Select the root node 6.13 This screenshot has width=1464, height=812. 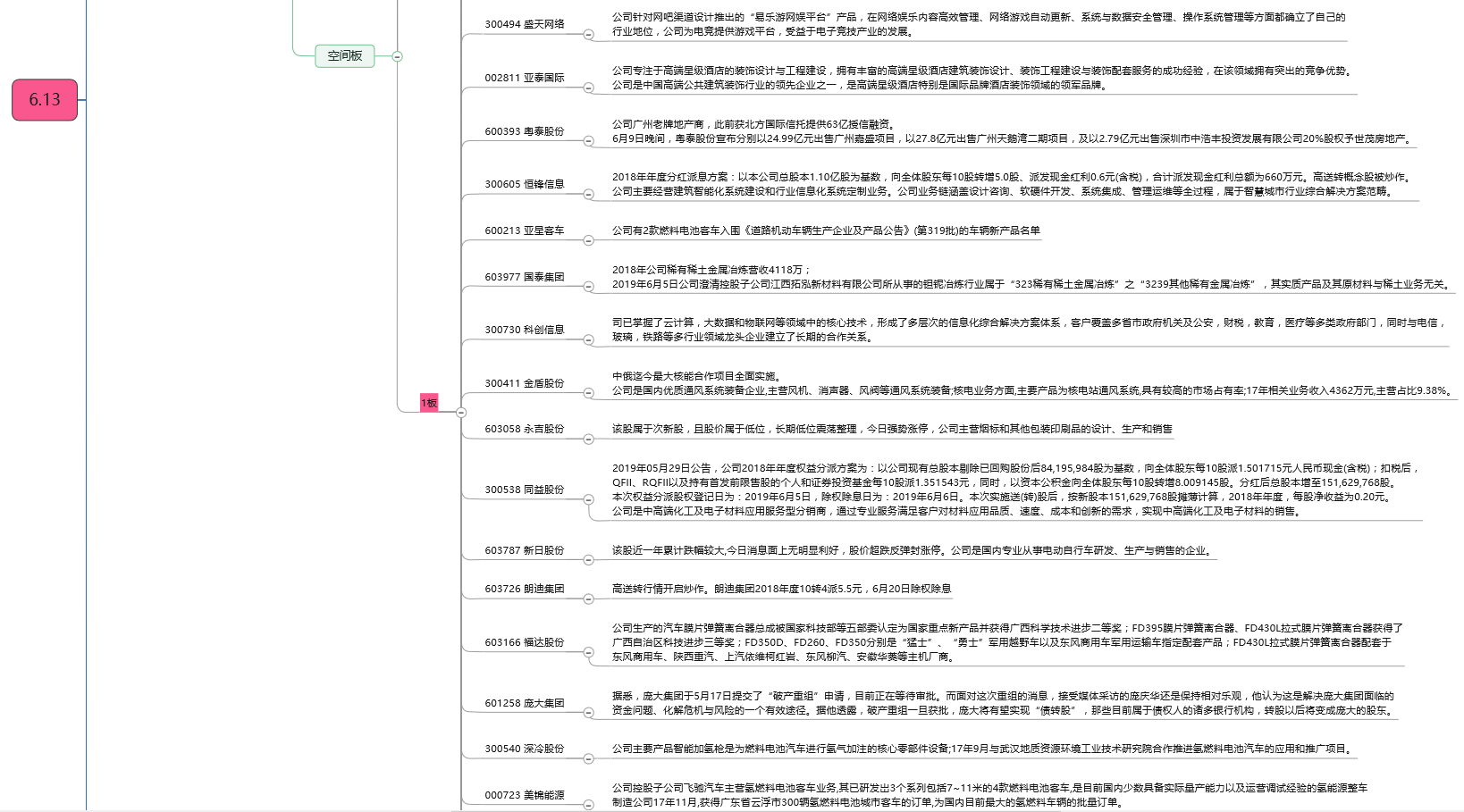click(x=45, y=99)
